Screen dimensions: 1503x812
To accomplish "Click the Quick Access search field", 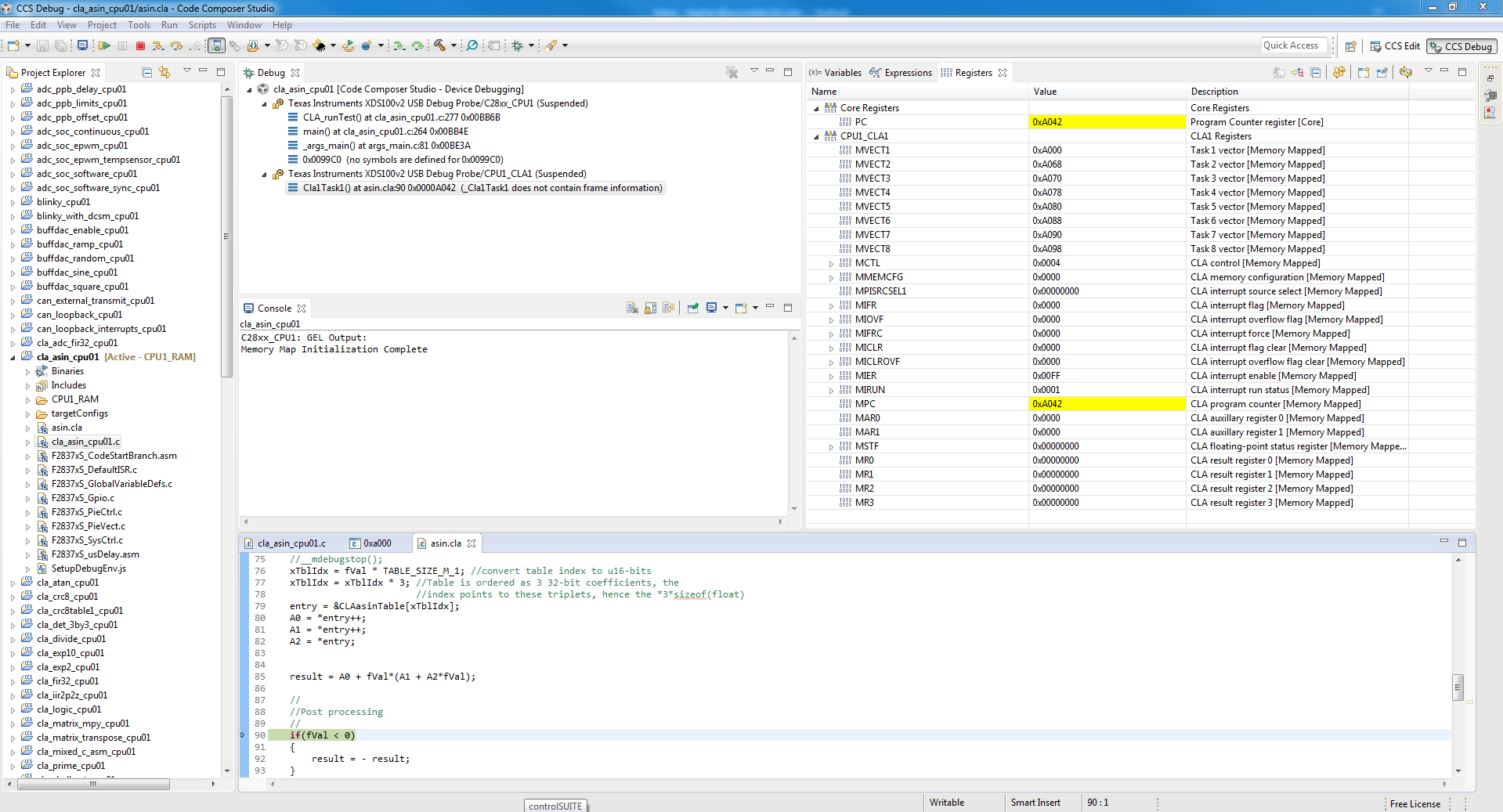I will click(1292, 45).
